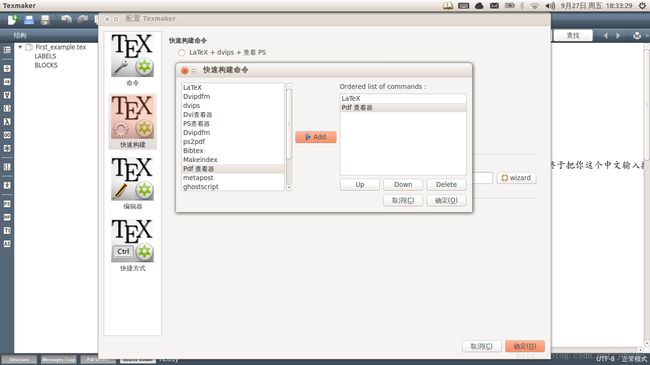Click the previous left-arrow beside 查找
This screenshot has height=365, width=650.
605,36
